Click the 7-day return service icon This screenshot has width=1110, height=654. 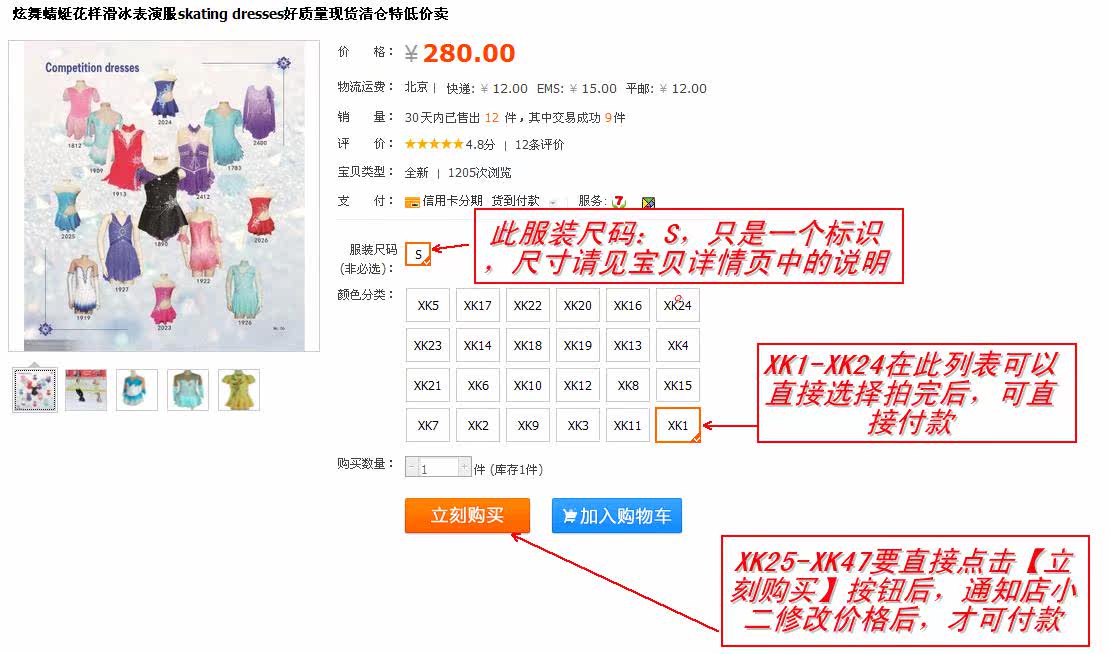tap(619, 202)
